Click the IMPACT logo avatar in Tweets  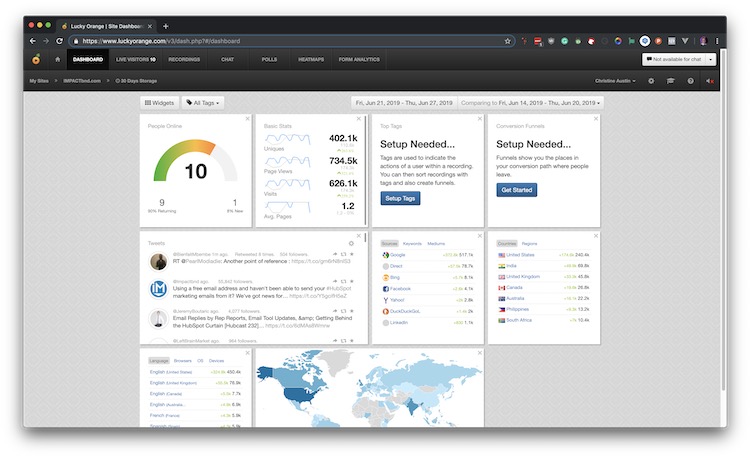(x=159, y=289)
